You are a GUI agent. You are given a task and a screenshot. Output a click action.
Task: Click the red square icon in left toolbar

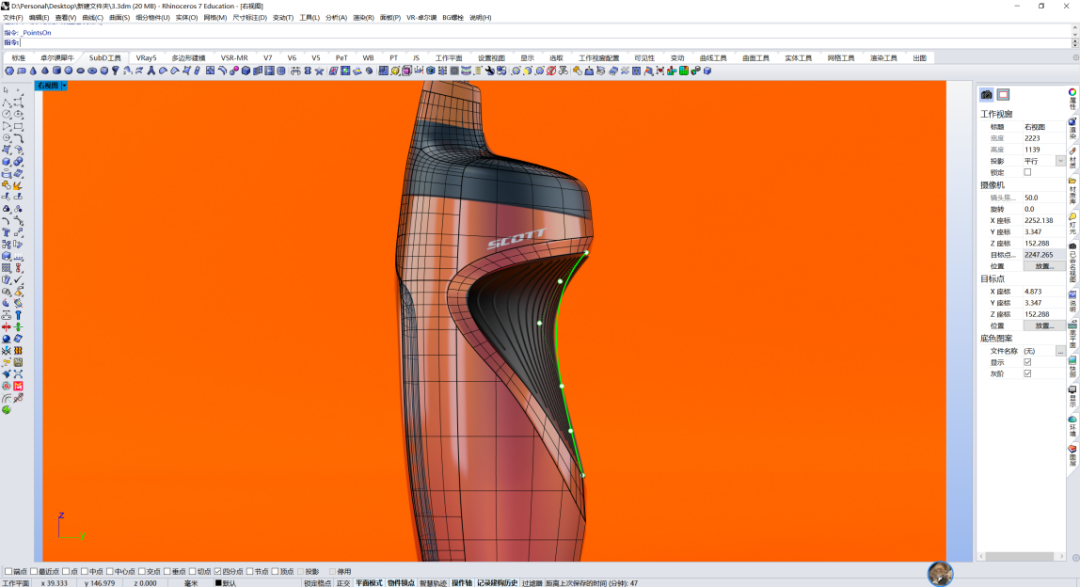point(18,386)
